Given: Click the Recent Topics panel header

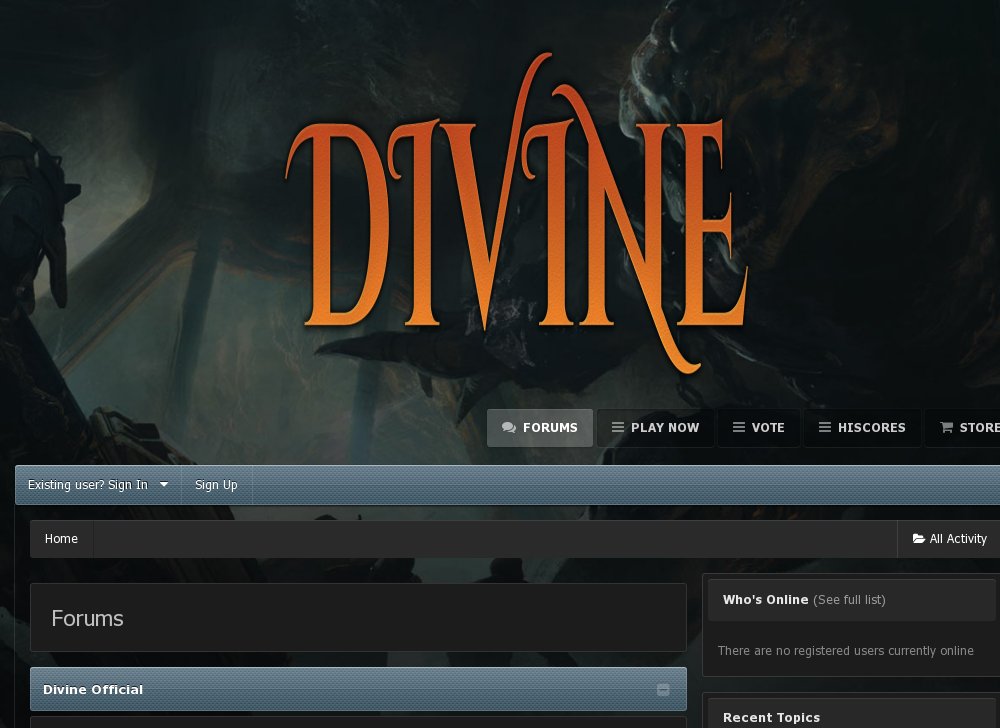Looking at the screenshot, I should click(x=772, y=717).
